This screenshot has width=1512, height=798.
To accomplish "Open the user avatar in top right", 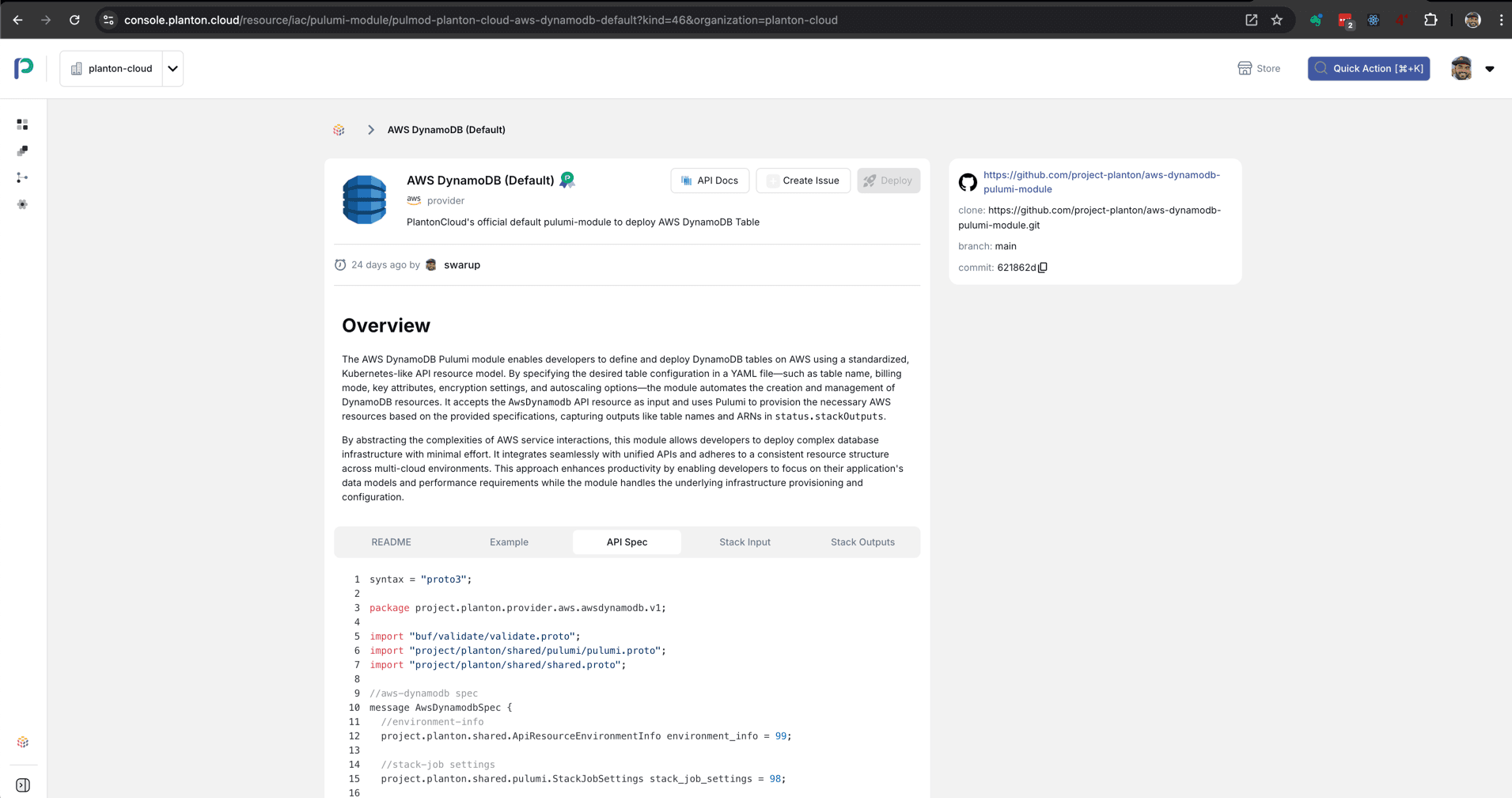I will (x=1461, y=68).
